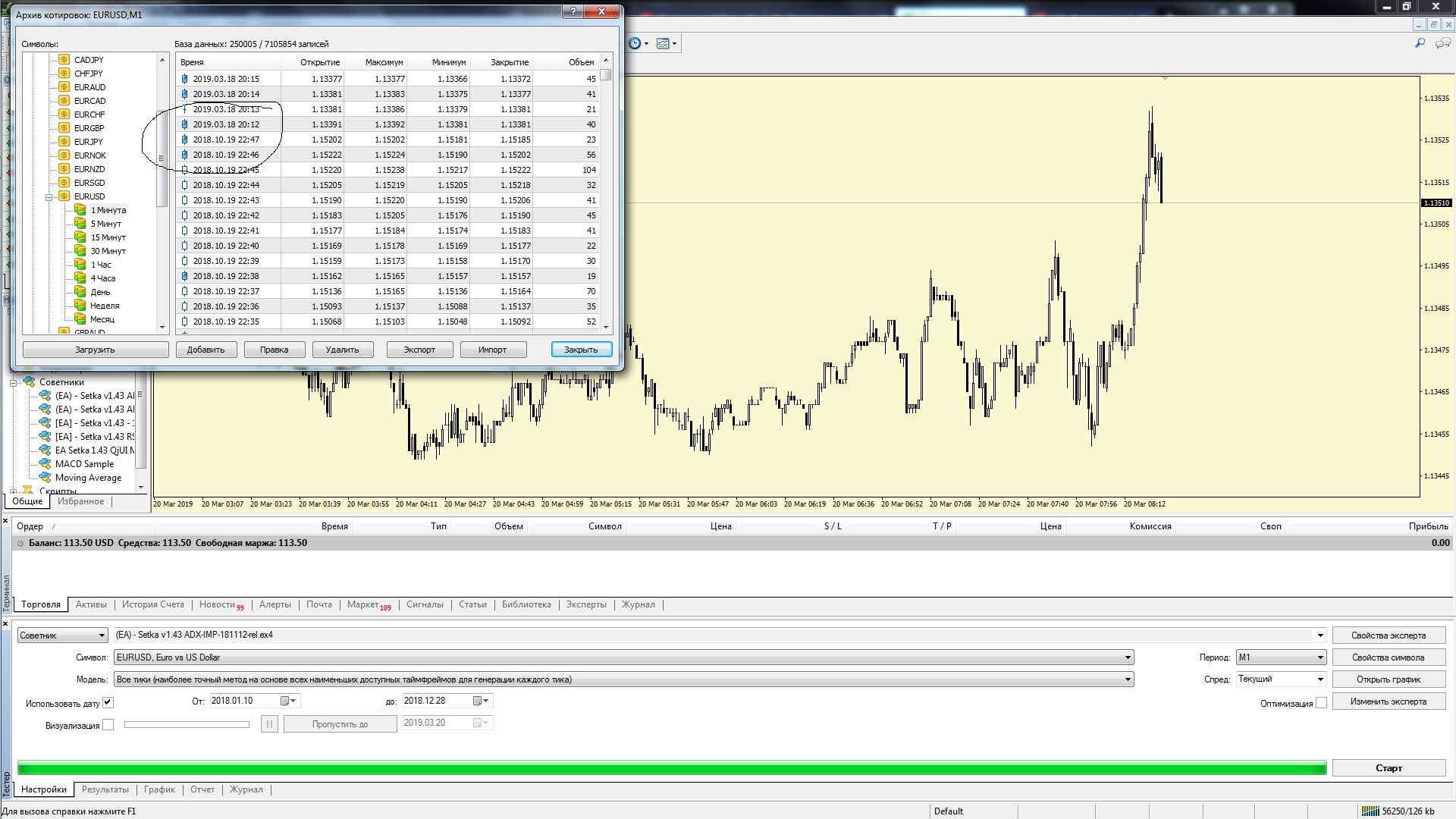Open the chat bubbles icon

coord(1443,43)
